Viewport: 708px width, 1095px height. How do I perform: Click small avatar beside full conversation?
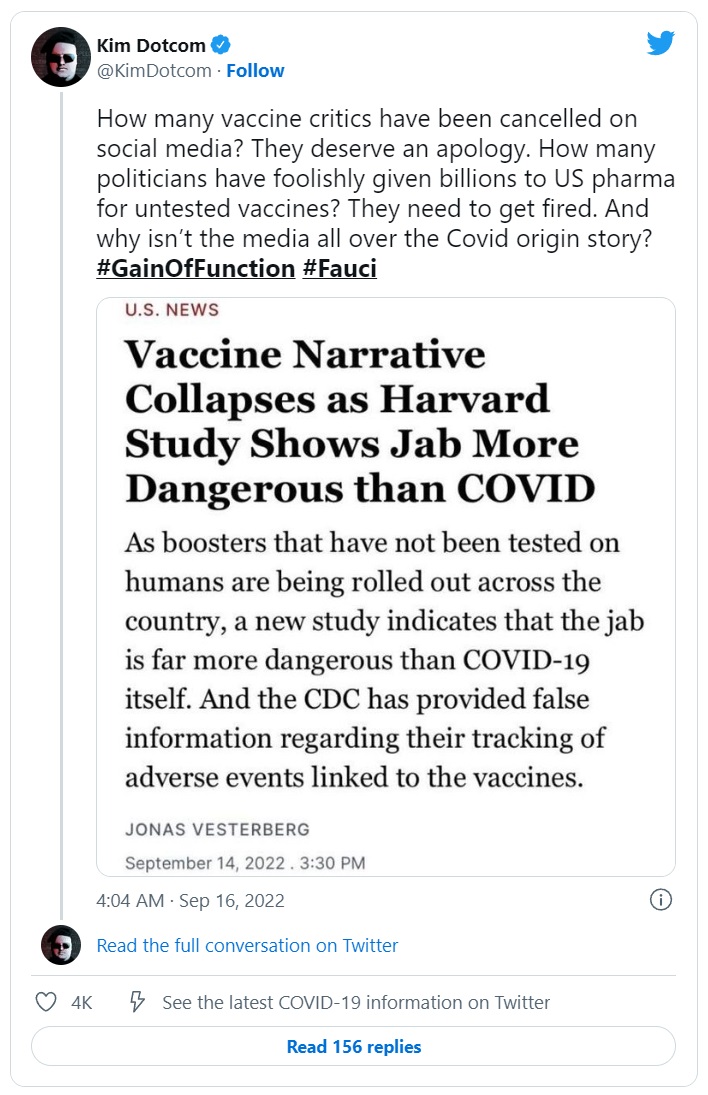[x=61, y=945]
